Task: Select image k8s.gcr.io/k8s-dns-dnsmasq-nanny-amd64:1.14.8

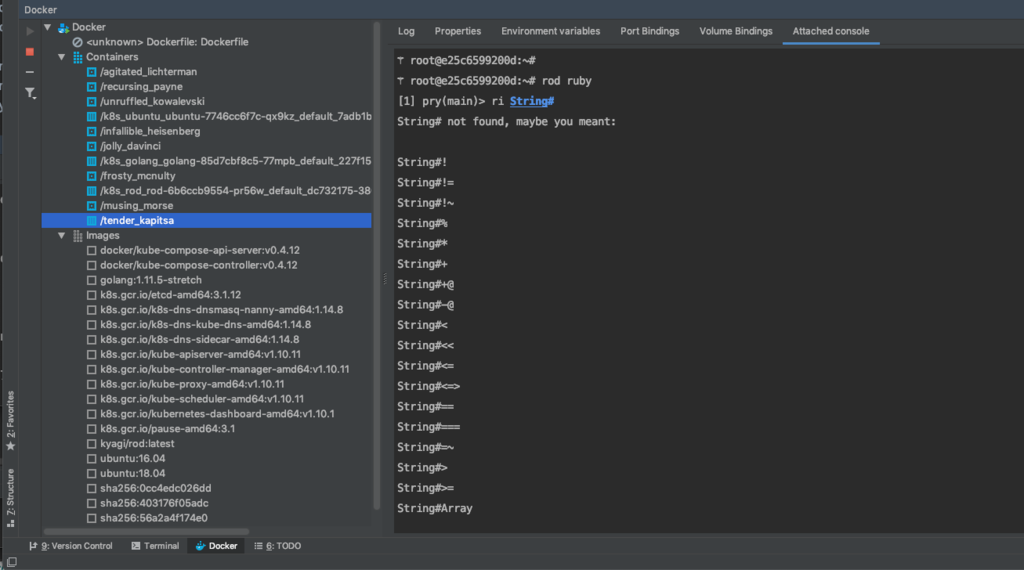Action: point(221,310)
